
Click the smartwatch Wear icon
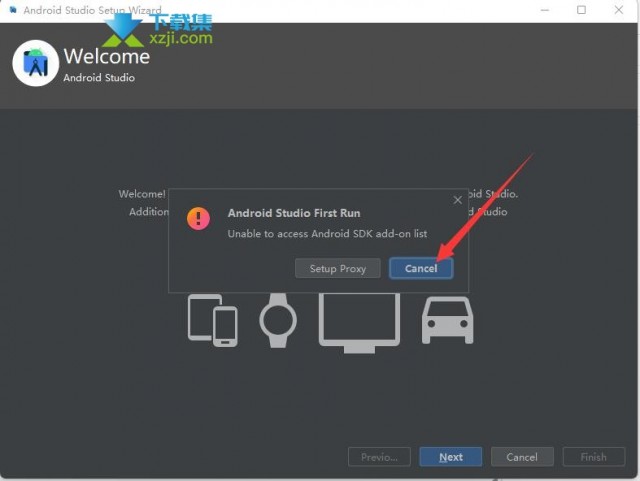[278, 321]
